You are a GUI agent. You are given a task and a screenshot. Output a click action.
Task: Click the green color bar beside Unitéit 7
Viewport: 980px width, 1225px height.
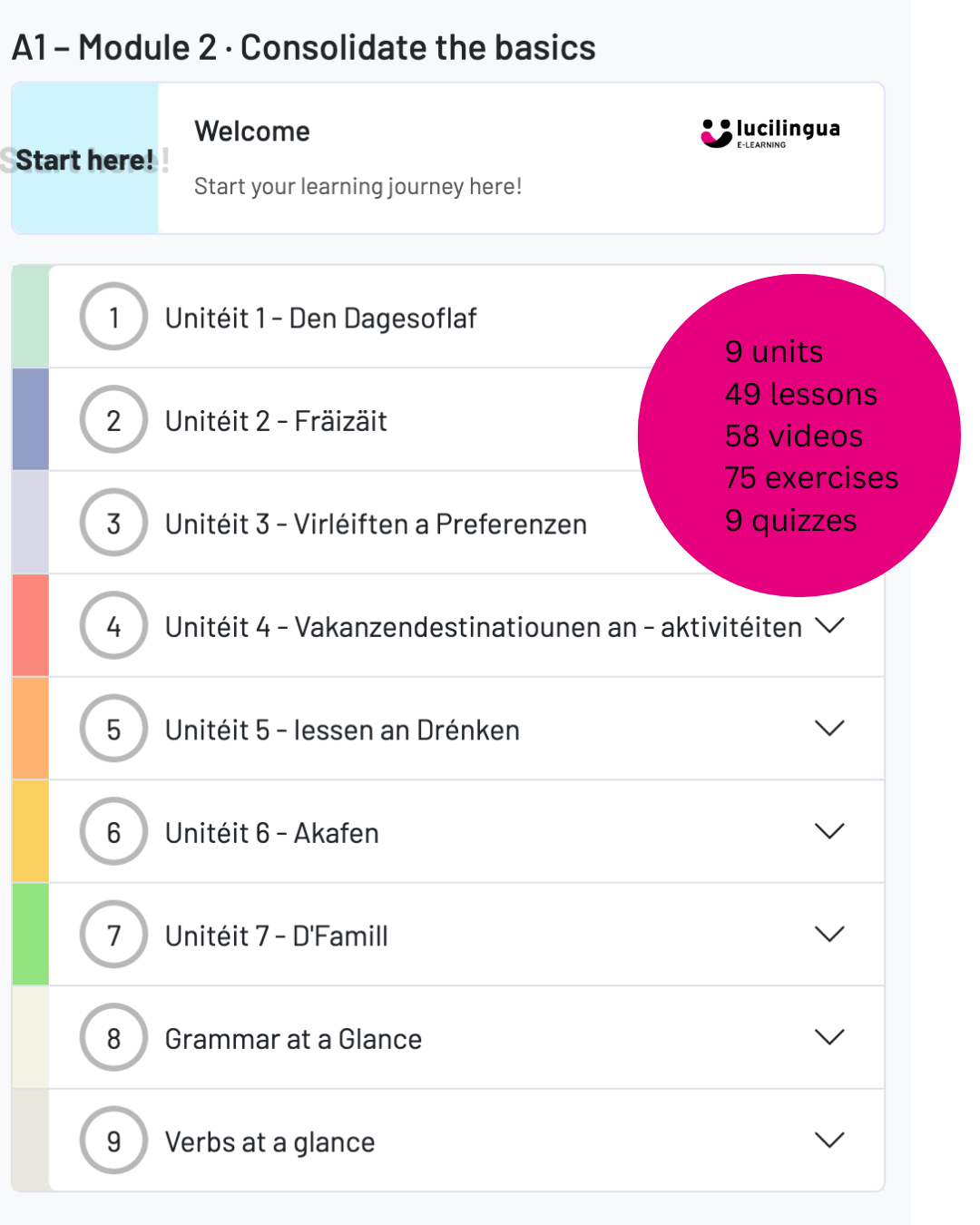pos(31,935)
